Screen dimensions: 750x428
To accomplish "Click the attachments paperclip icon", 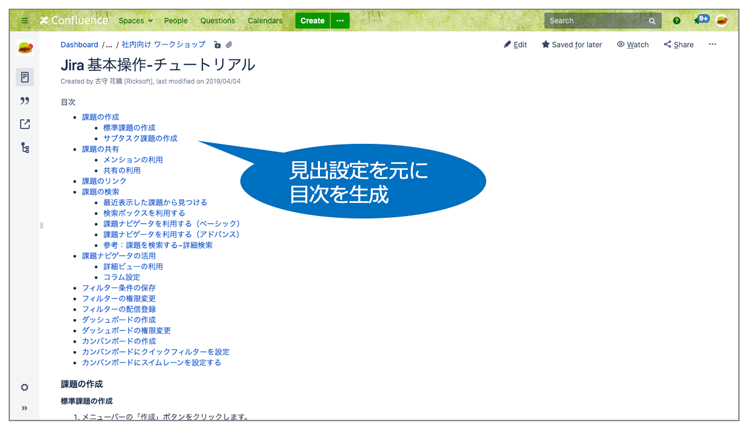I will 229,44.
